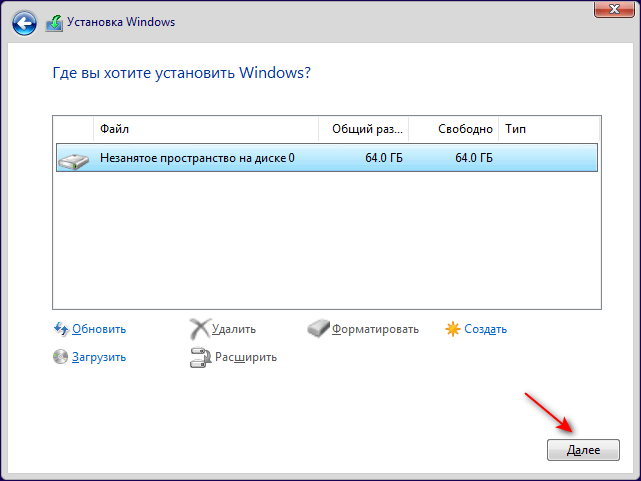
Task: Click the Расширить link
Action: coord(246,357)
